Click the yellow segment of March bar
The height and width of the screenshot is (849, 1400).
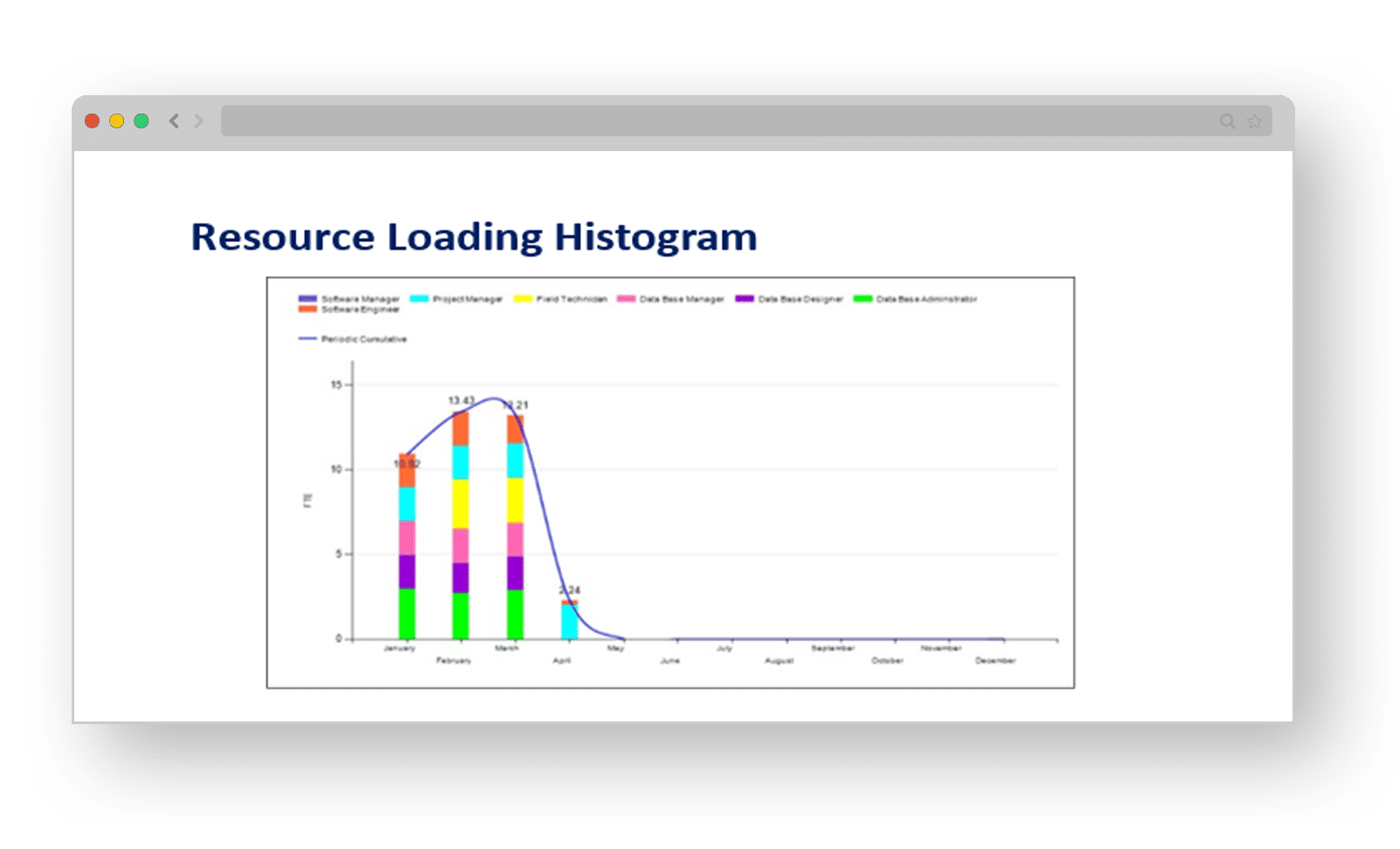click(516, 500)
